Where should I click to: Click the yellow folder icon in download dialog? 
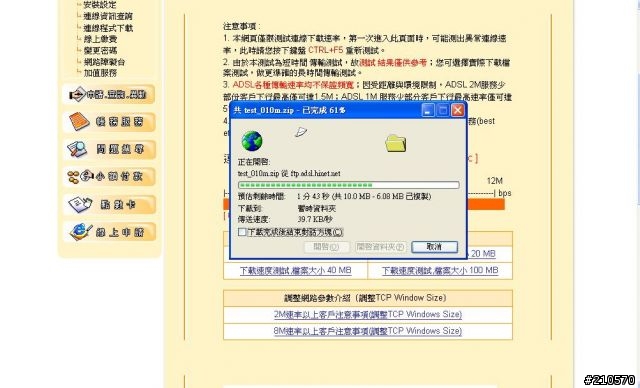click(396, 144)
